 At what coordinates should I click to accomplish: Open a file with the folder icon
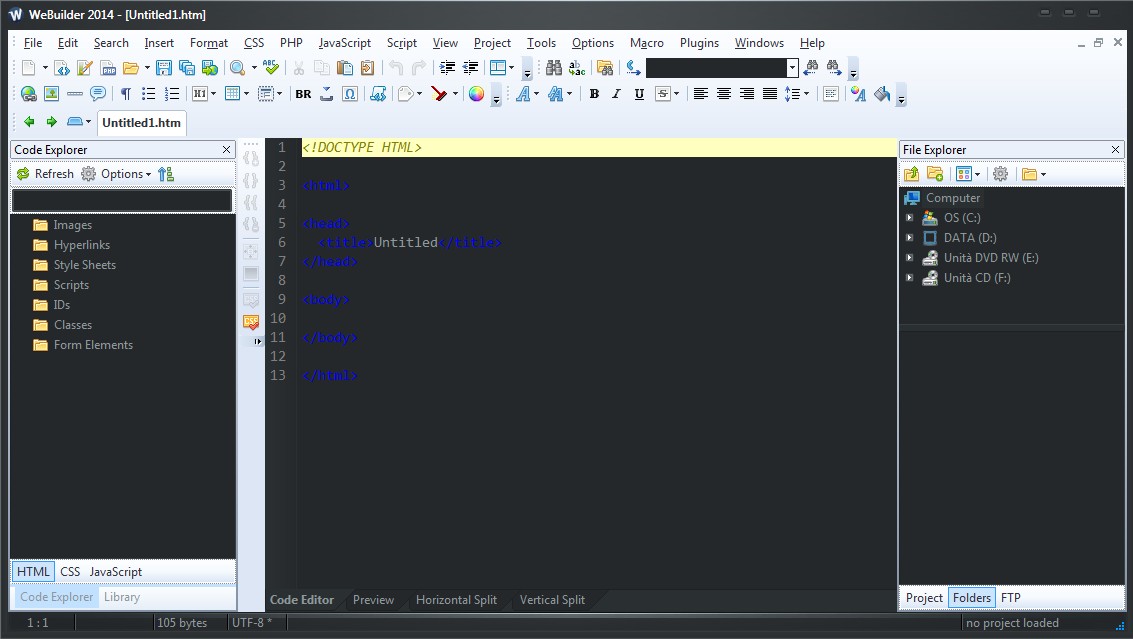click(131, 68)
